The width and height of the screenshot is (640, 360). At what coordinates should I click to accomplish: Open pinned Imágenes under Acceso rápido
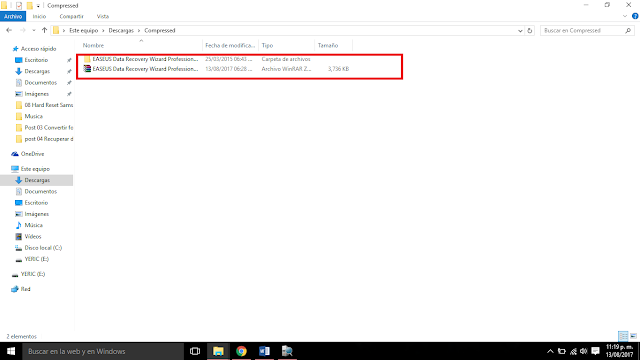coord(36,94)
